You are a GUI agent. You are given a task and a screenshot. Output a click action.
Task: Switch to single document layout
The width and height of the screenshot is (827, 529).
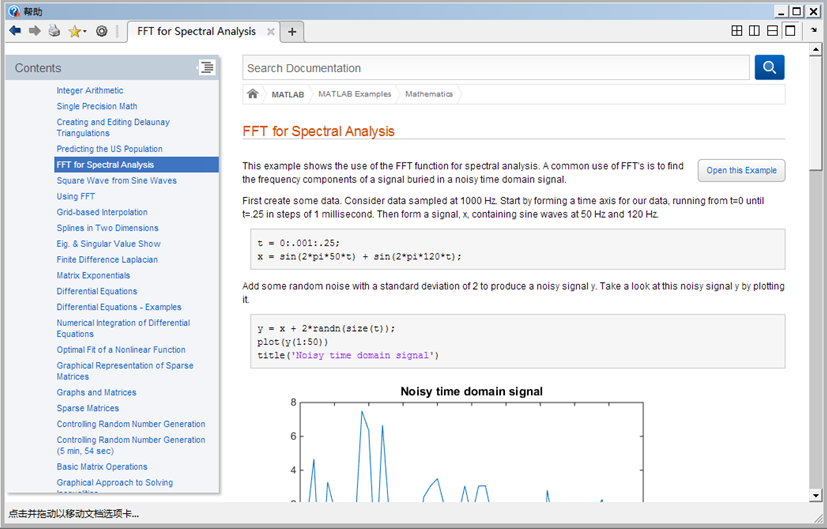[x=790, y=31]
